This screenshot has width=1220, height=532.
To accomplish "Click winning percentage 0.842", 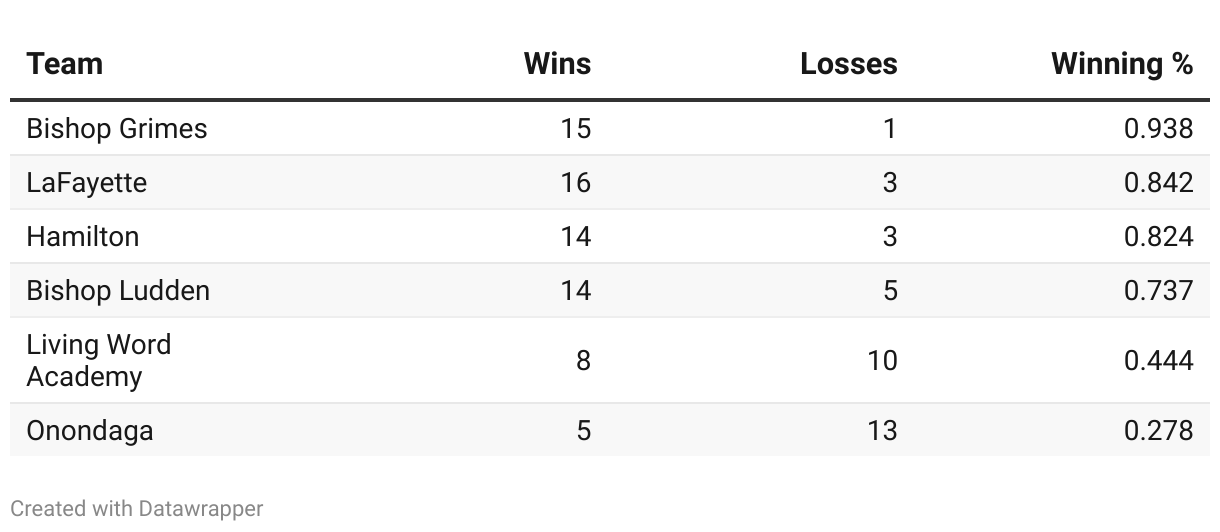I will point(1159,183).
